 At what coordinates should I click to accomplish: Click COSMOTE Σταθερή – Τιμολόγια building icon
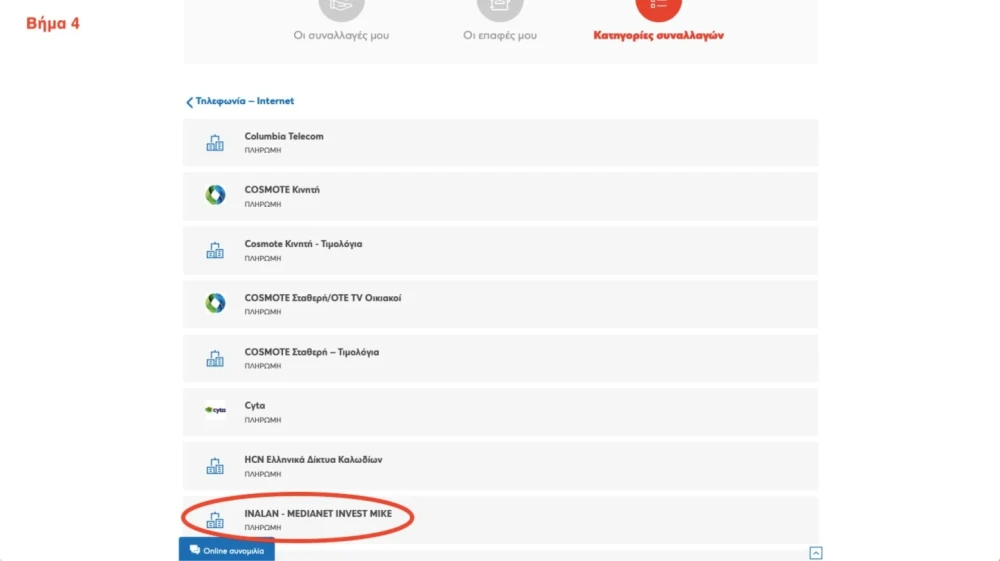point(215,358)
